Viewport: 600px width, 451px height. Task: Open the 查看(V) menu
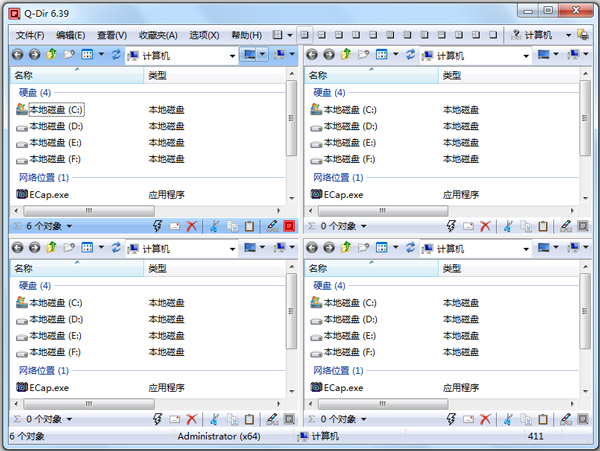(x=112, y=35)
